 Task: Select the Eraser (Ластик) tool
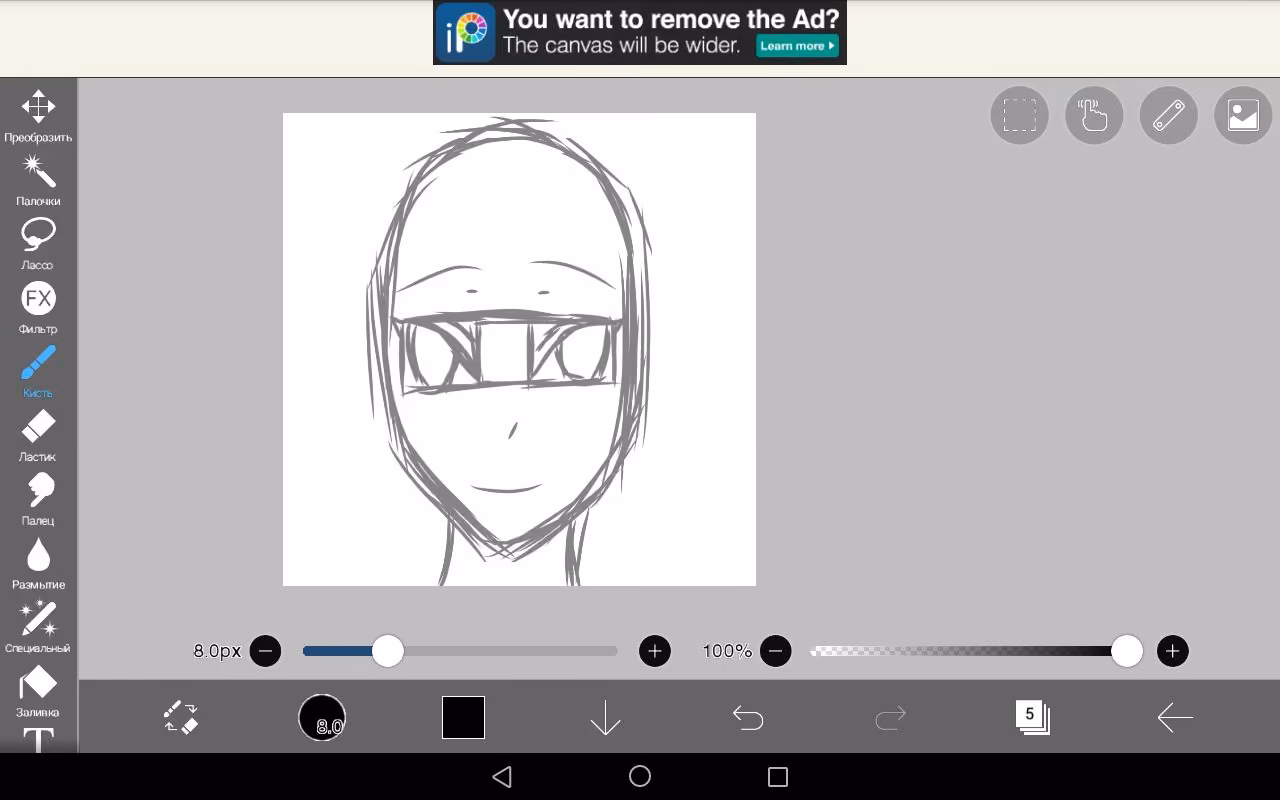38,435
